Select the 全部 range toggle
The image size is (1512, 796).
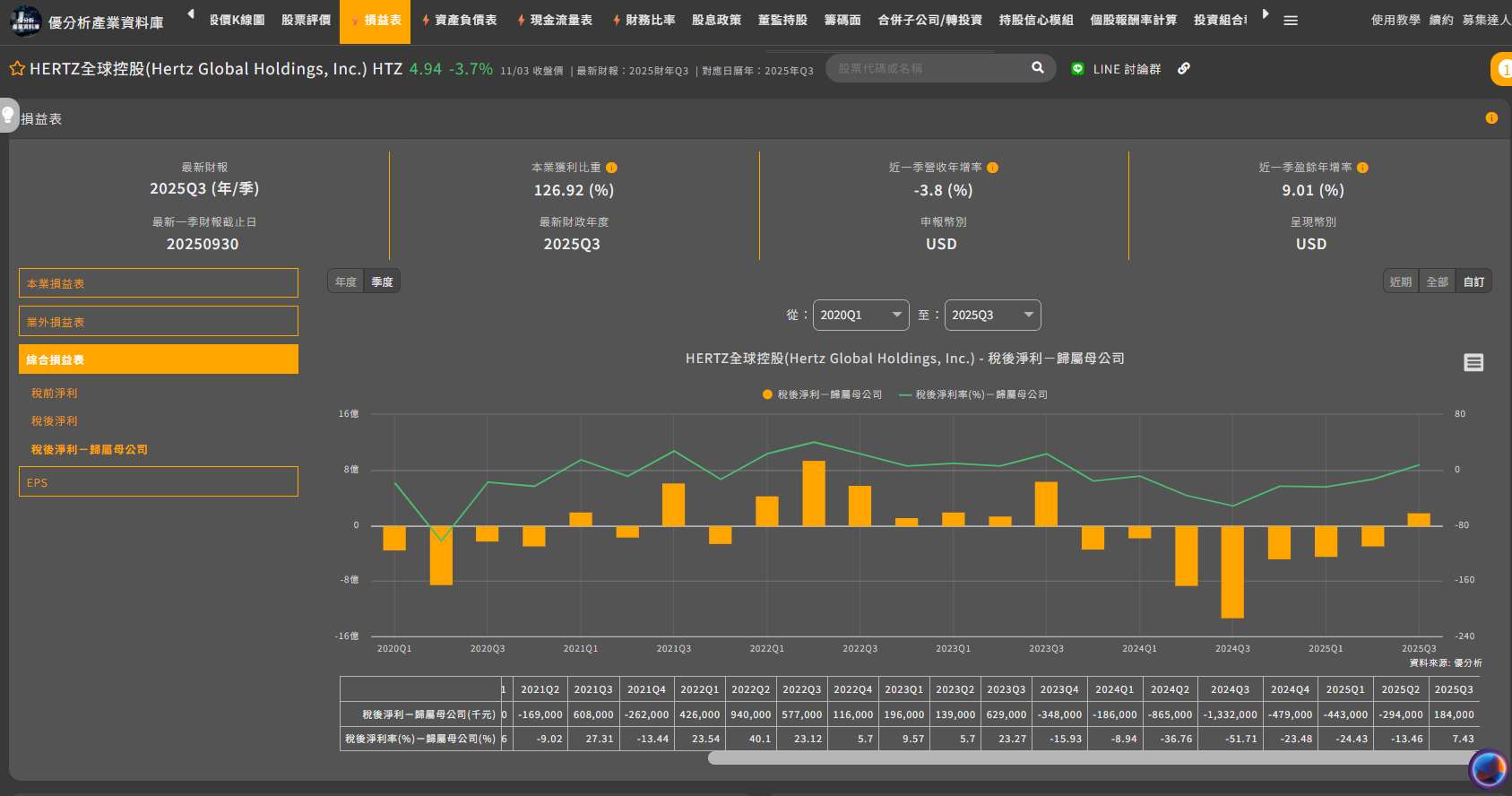pyautogui.click(x=1437, y=281)
